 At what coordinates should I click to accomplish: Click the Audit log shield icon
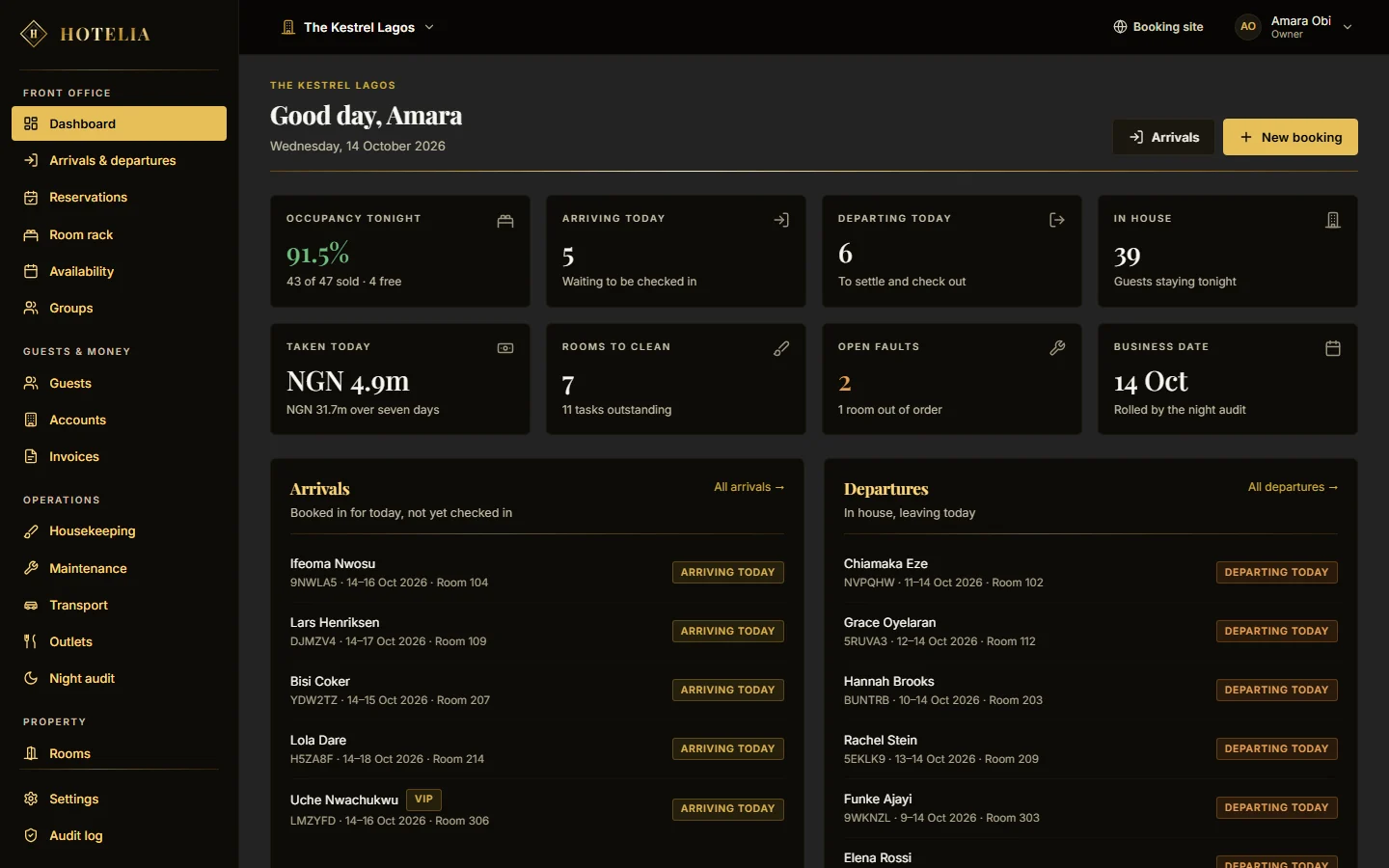pos(31,835)
